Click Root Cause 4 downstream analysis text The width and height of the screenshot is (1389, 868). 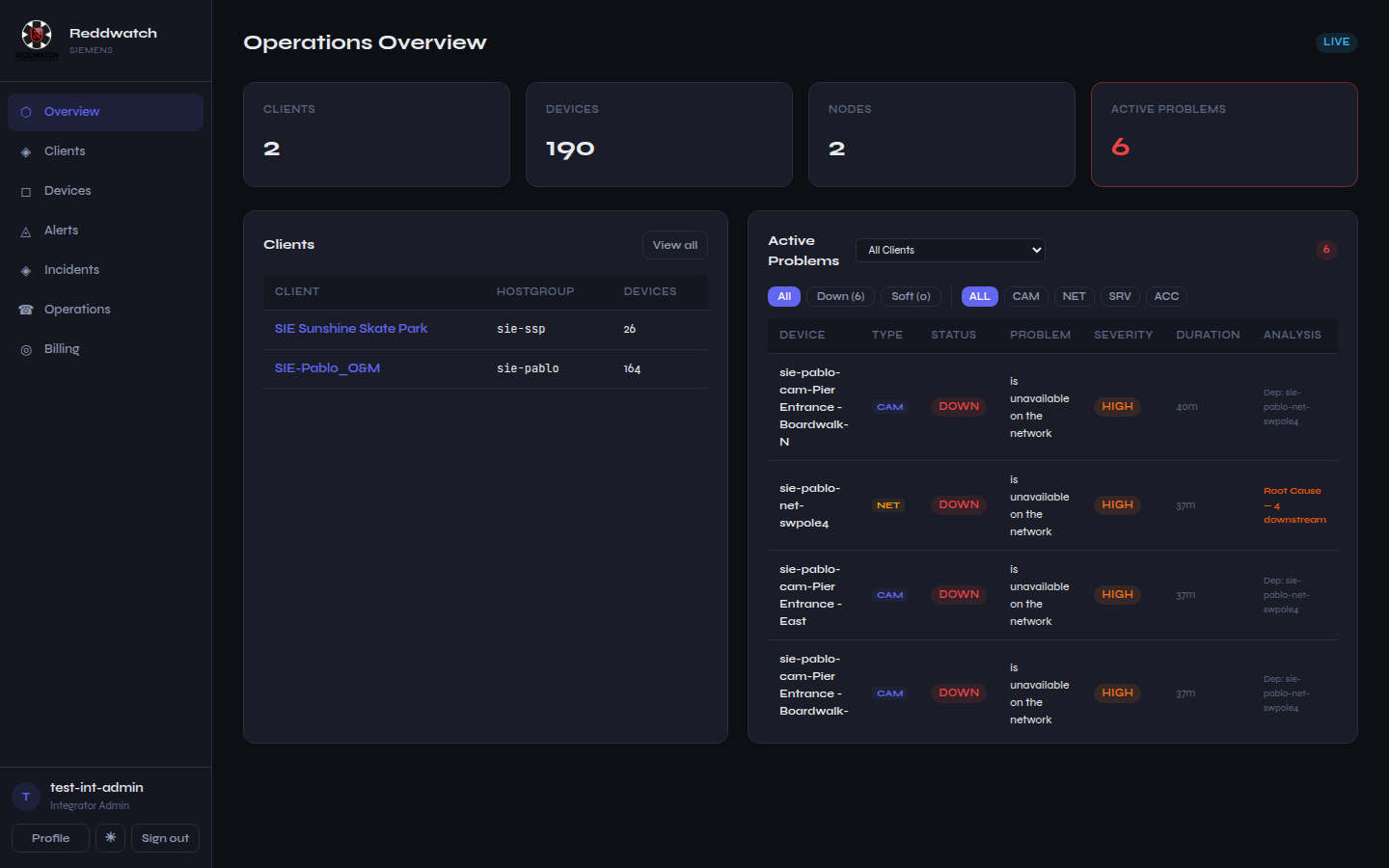tap(1294, 505)
